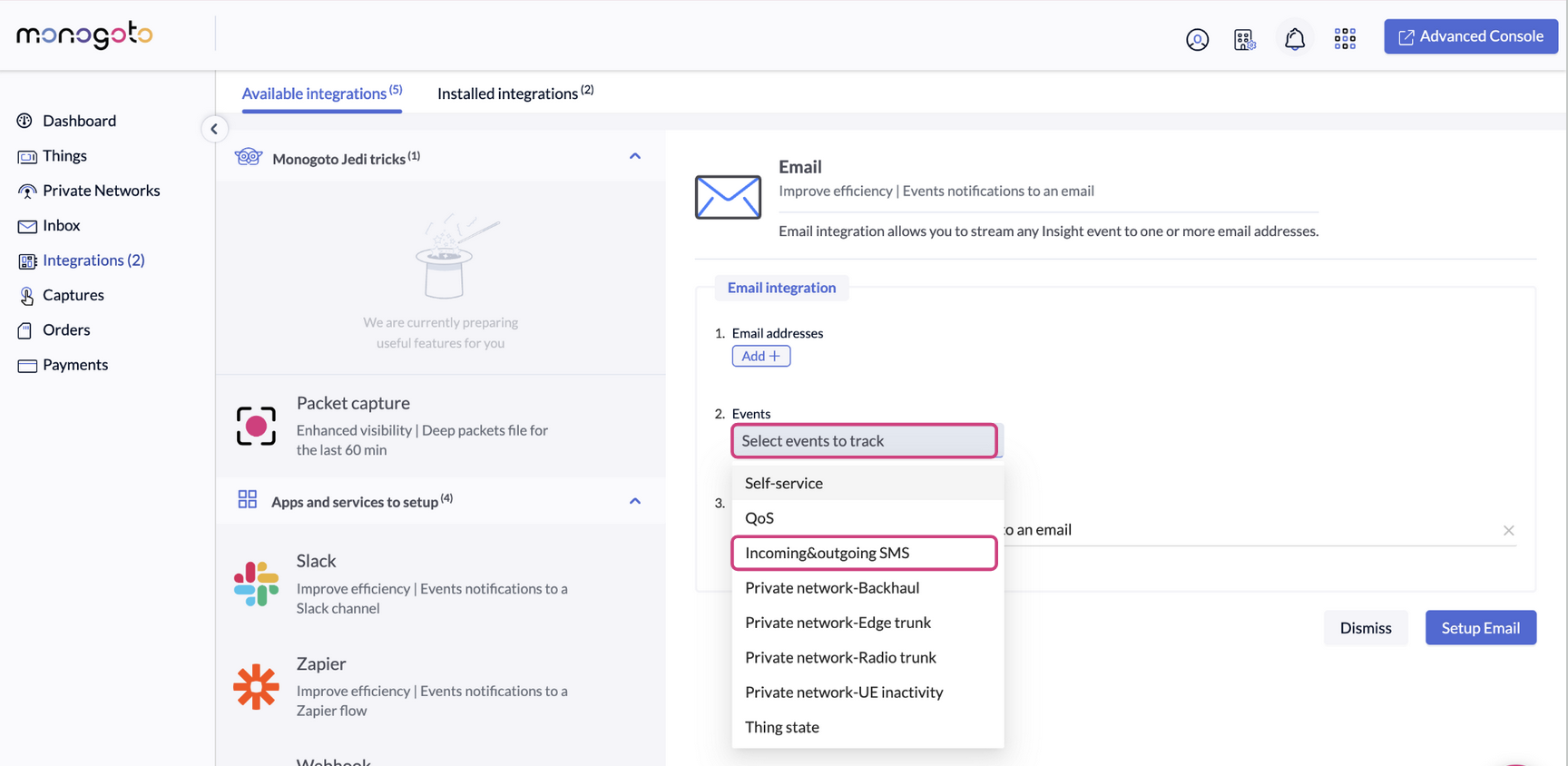Select the Slack integration logo
Screen dimensions: 1568x766
[256, 584]
